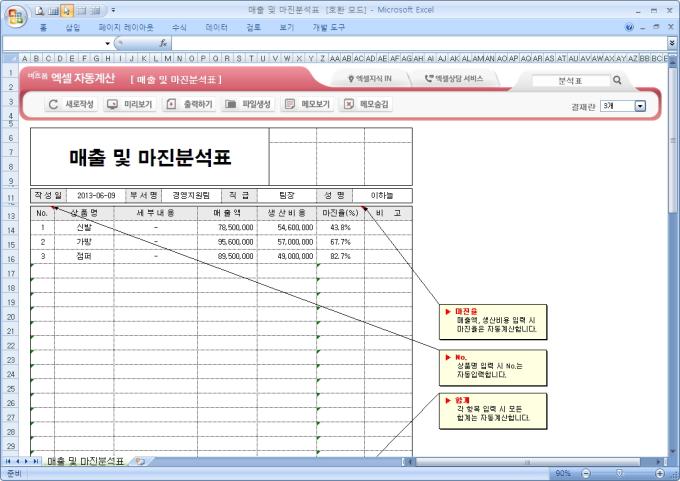Click the 미리보기 monitor icon
Screen dimensions: 680x481
point(112,104)
